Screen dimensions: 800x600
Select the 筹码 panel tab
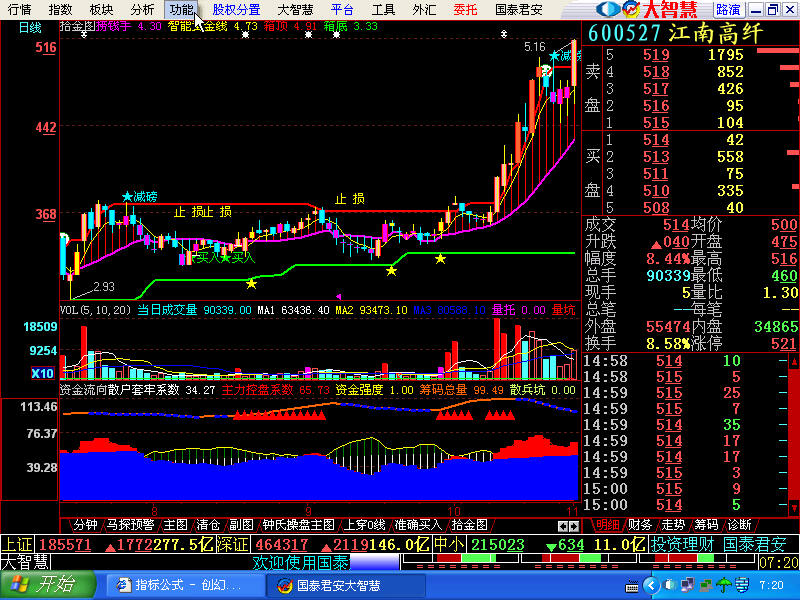point(706,524)
